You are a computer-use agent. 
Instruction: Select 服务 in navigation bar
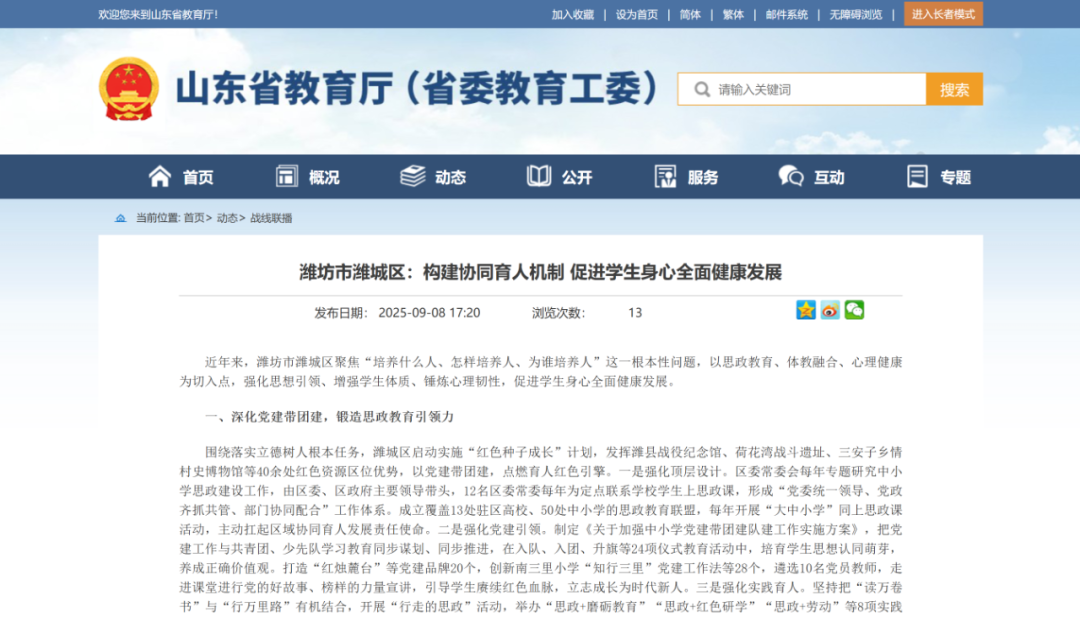[x=703, y=178]
